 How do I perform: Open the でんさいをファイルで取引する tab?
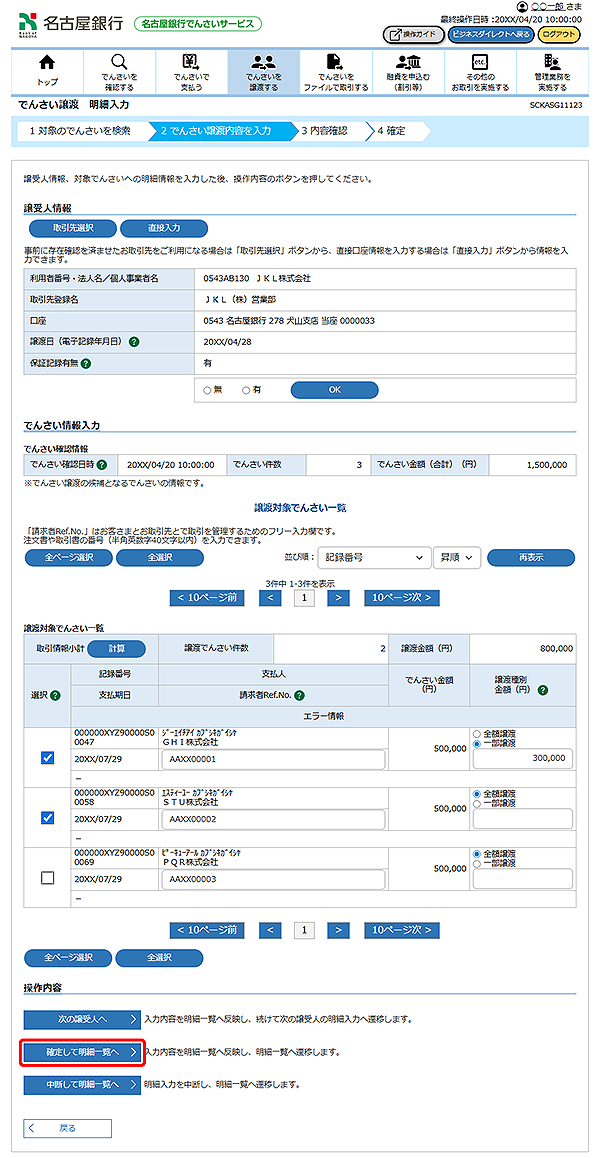click(335, 72)
